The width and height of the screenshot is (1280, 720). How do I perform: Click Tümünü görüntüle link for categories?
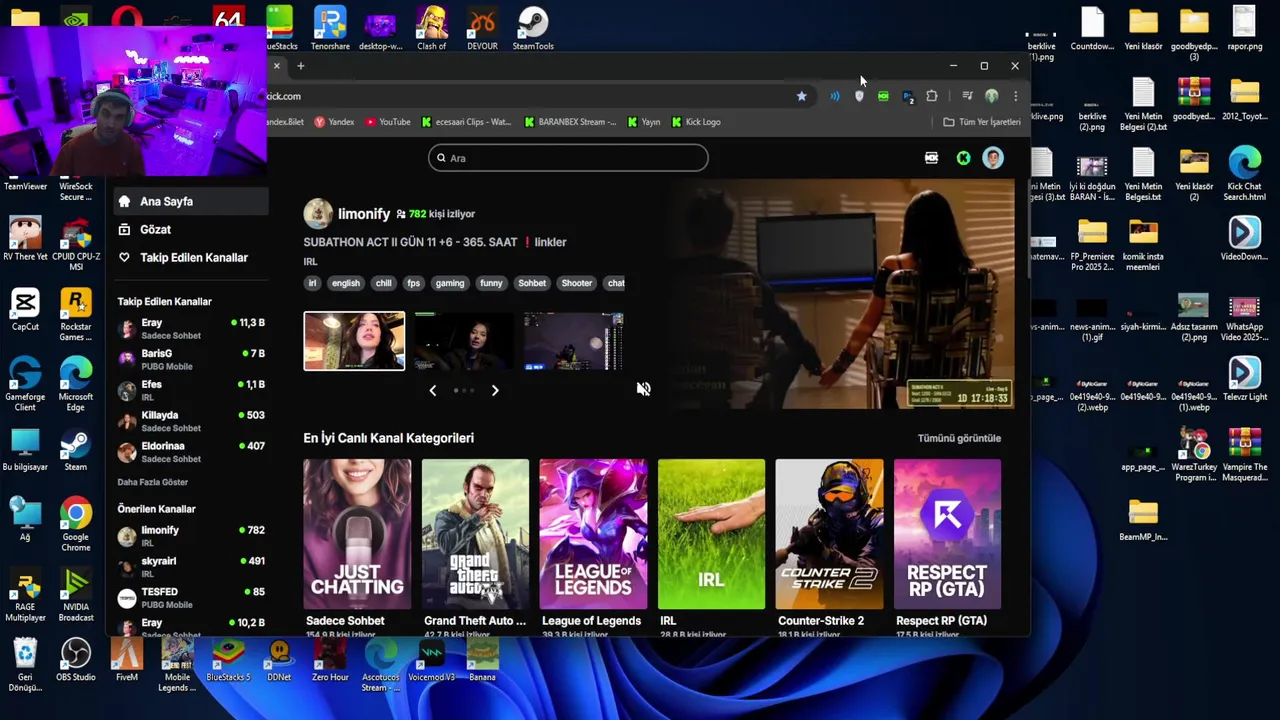pyautogui.click(x=959, y=438)
